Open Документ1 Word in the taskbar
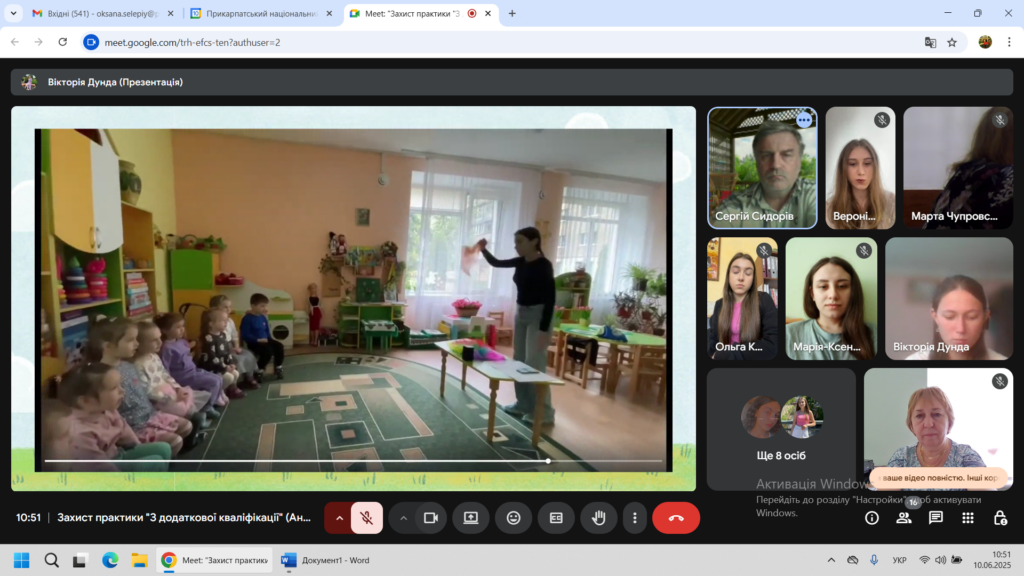The width and height of the screenshot is (1024, 576). pos(326,560)
